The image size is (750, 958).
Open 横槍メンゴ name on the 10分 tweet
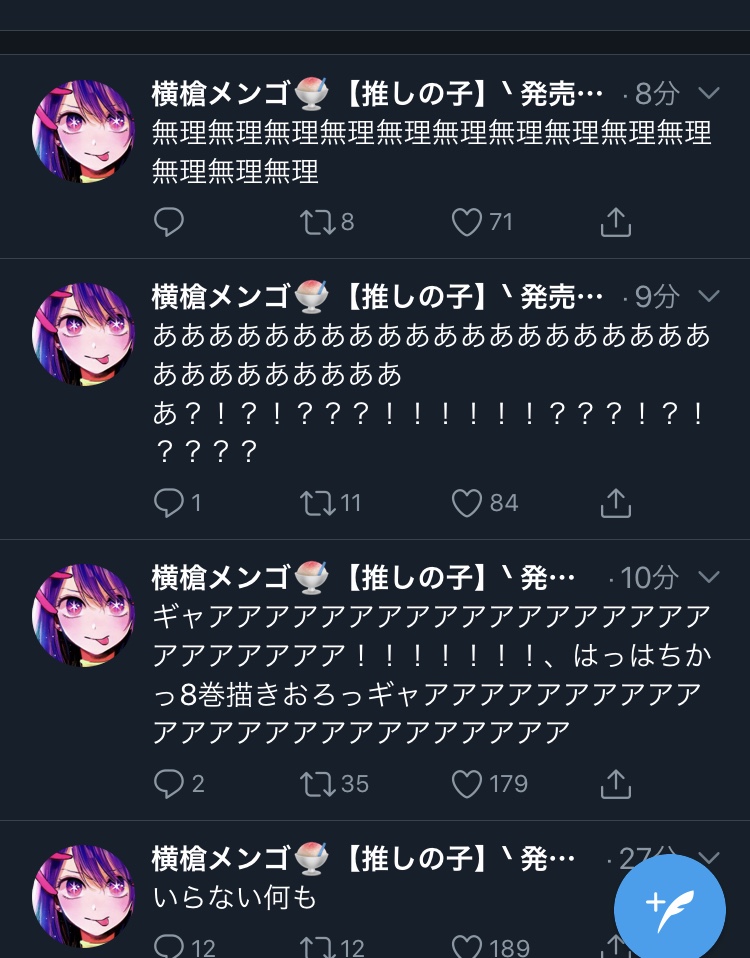(x=220, y=577)
